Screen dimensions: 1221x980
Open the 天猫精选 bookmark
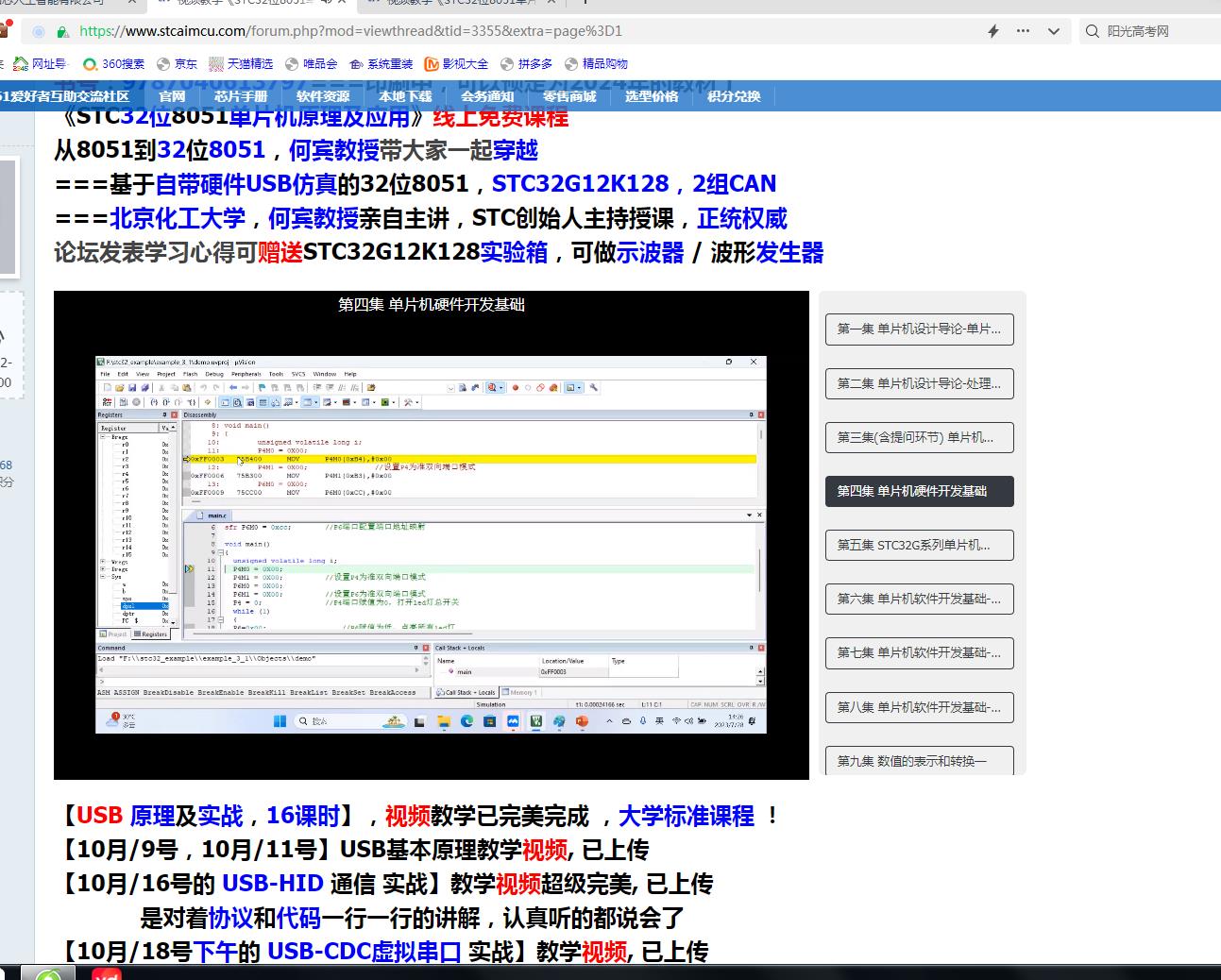click(242, 64)
